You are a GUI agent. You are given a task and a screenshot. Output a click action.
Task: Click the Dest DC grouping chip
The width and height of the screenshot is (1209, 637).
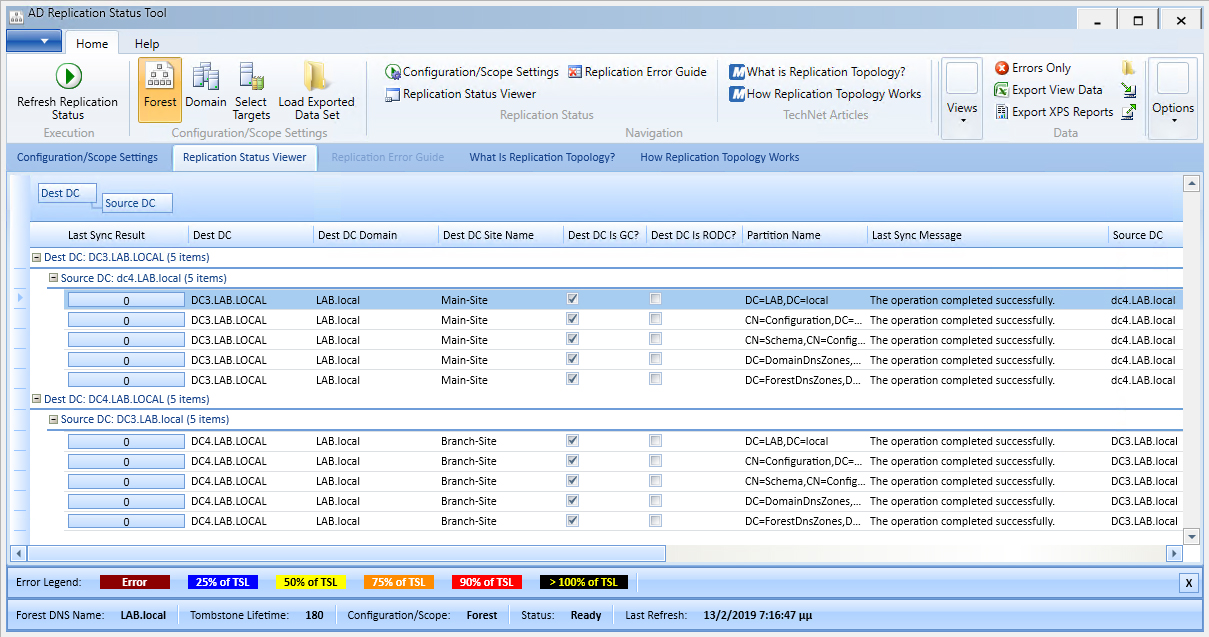pyautogui.click(x=67, y=193)
